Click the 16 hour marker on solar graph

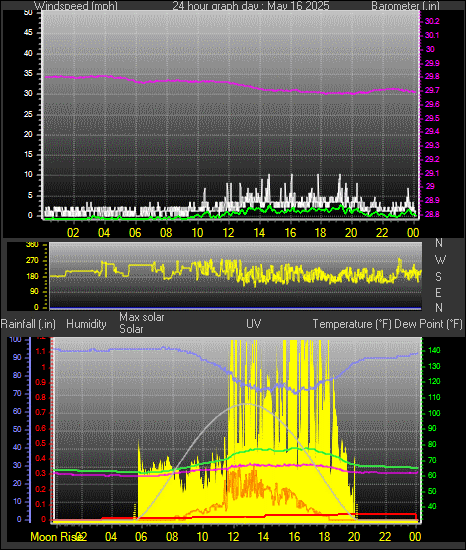tap(294, 537)
